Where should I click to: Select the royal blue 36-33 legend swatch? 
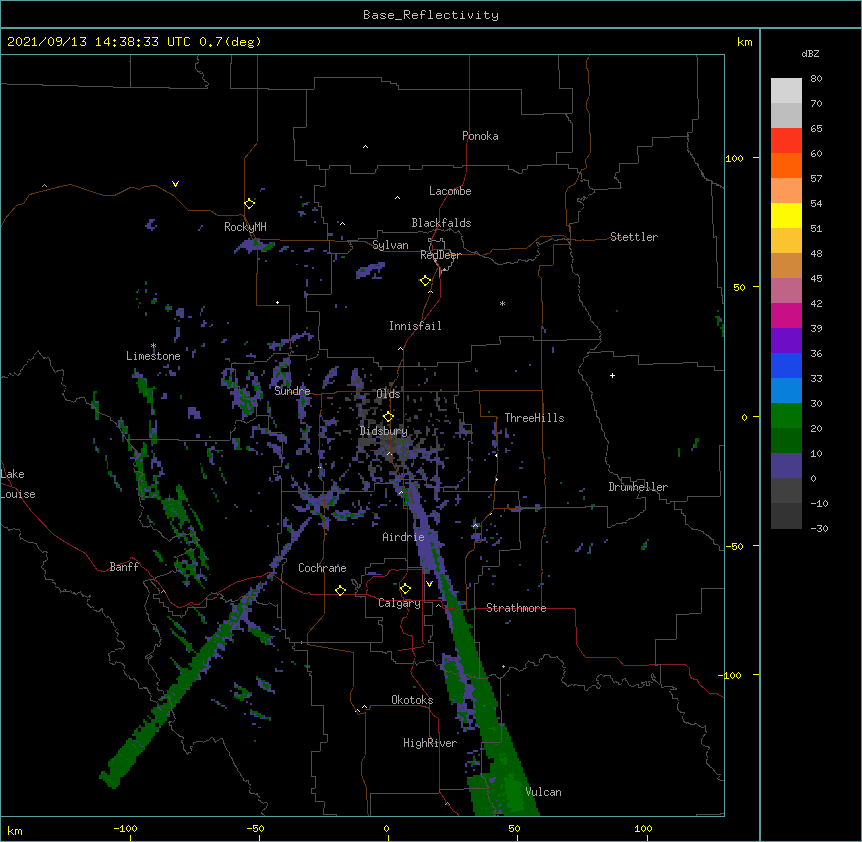tap(786, 365)
